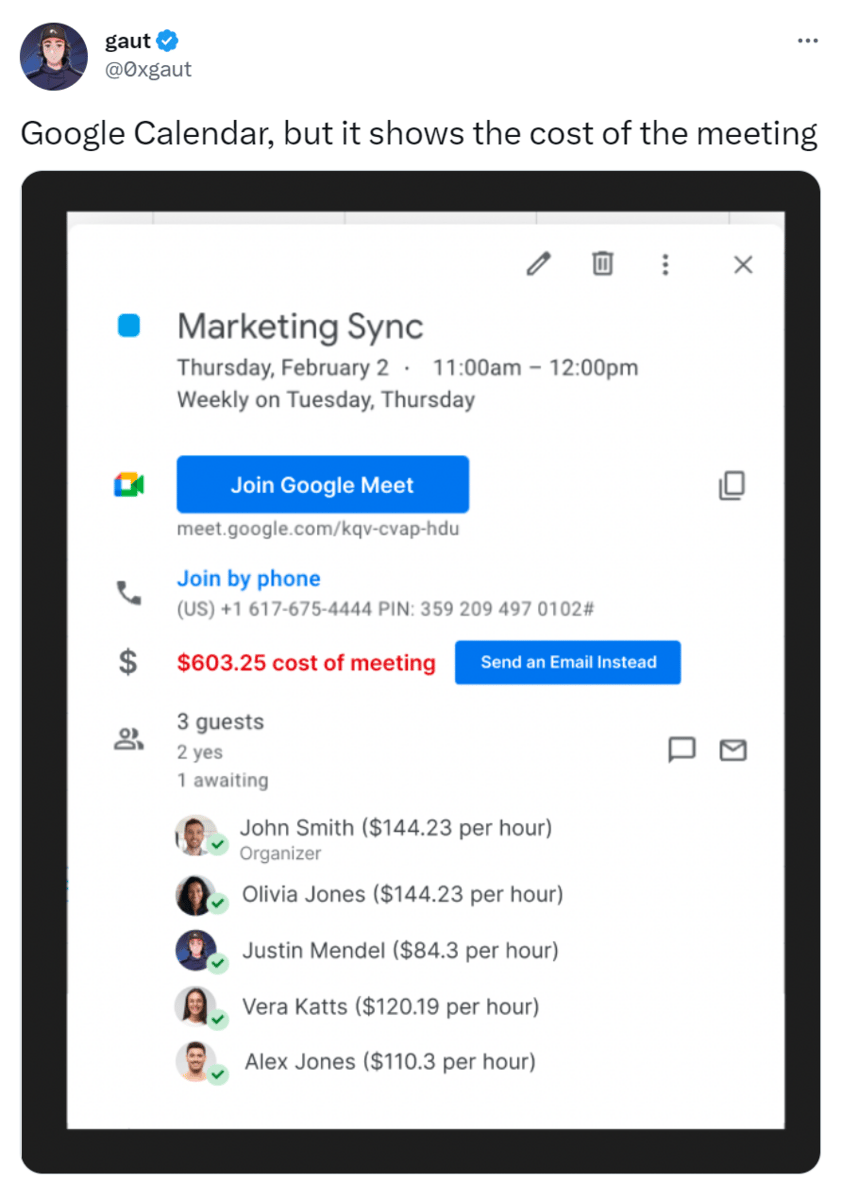Click Olivia Jones's avatar

tap(196, 895)
